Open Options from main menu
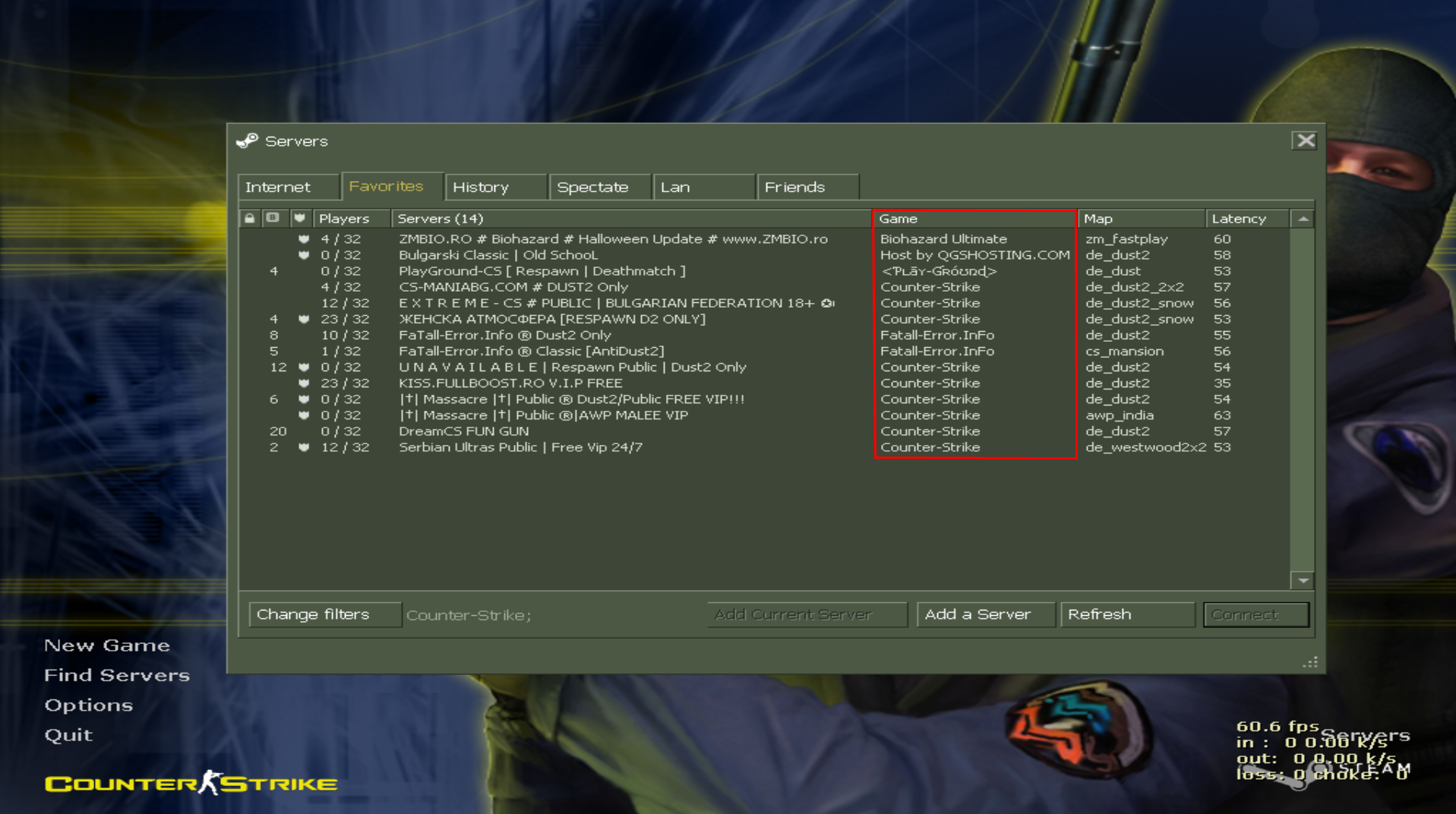Screen dimensions: 1456x814 89,705
